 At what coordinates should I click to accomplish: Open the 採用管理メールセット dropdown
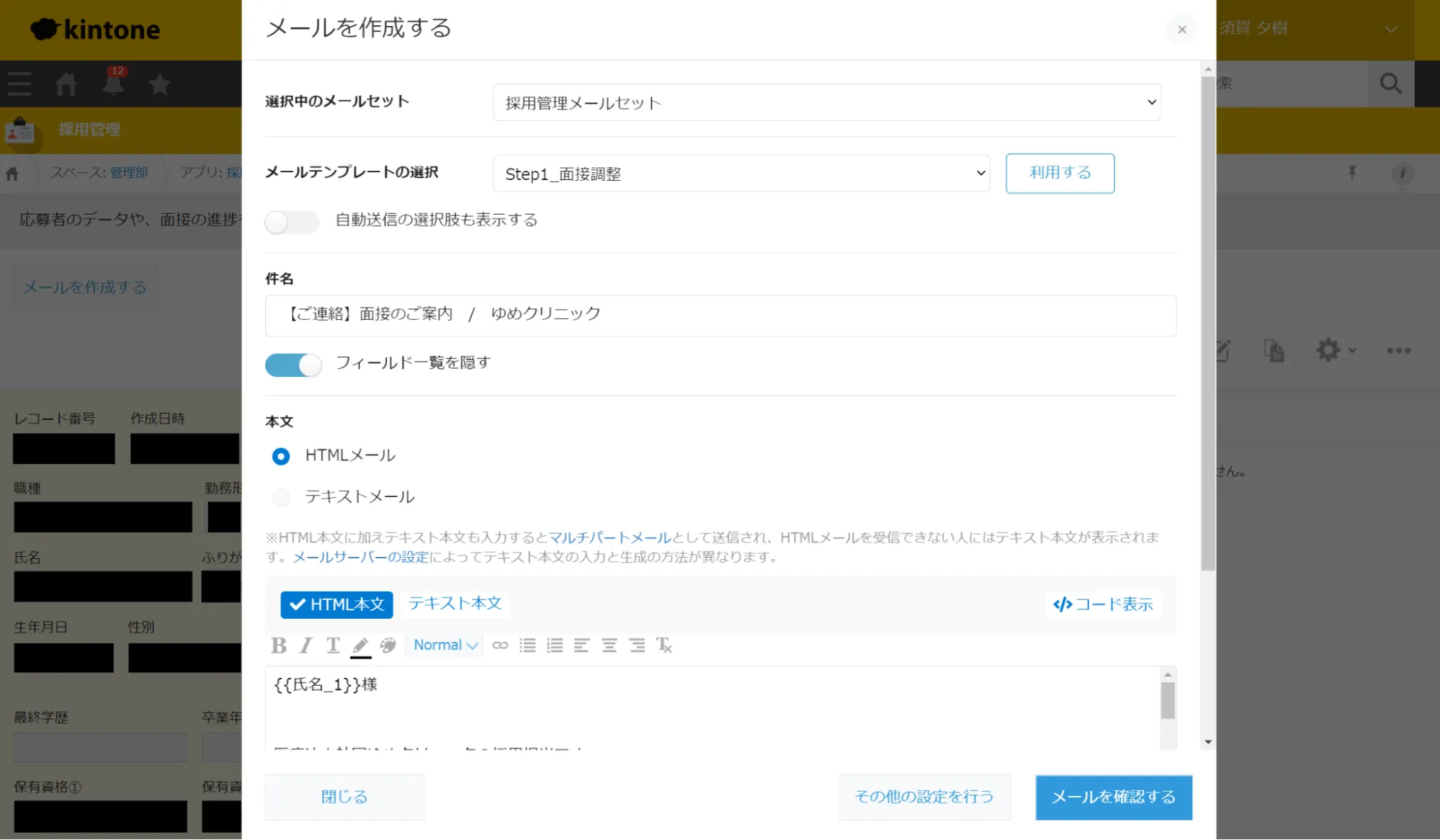tap(826, 103)
